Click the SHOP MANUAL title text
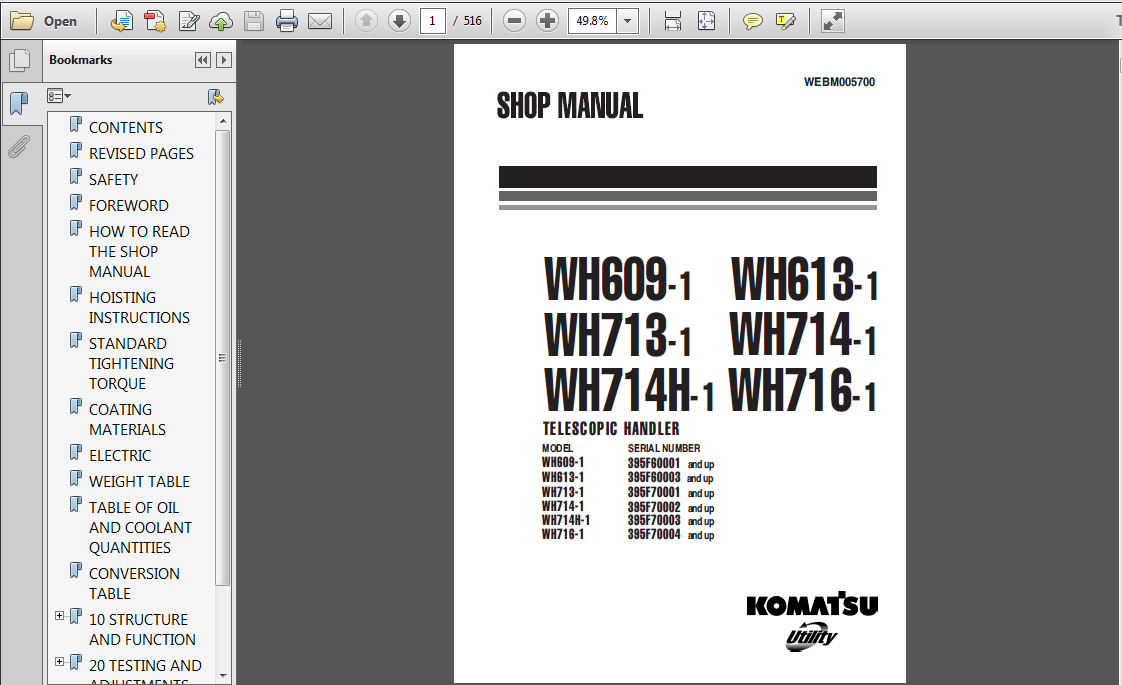This screenshot has width=1122, height=685. (x=570, y=106)
